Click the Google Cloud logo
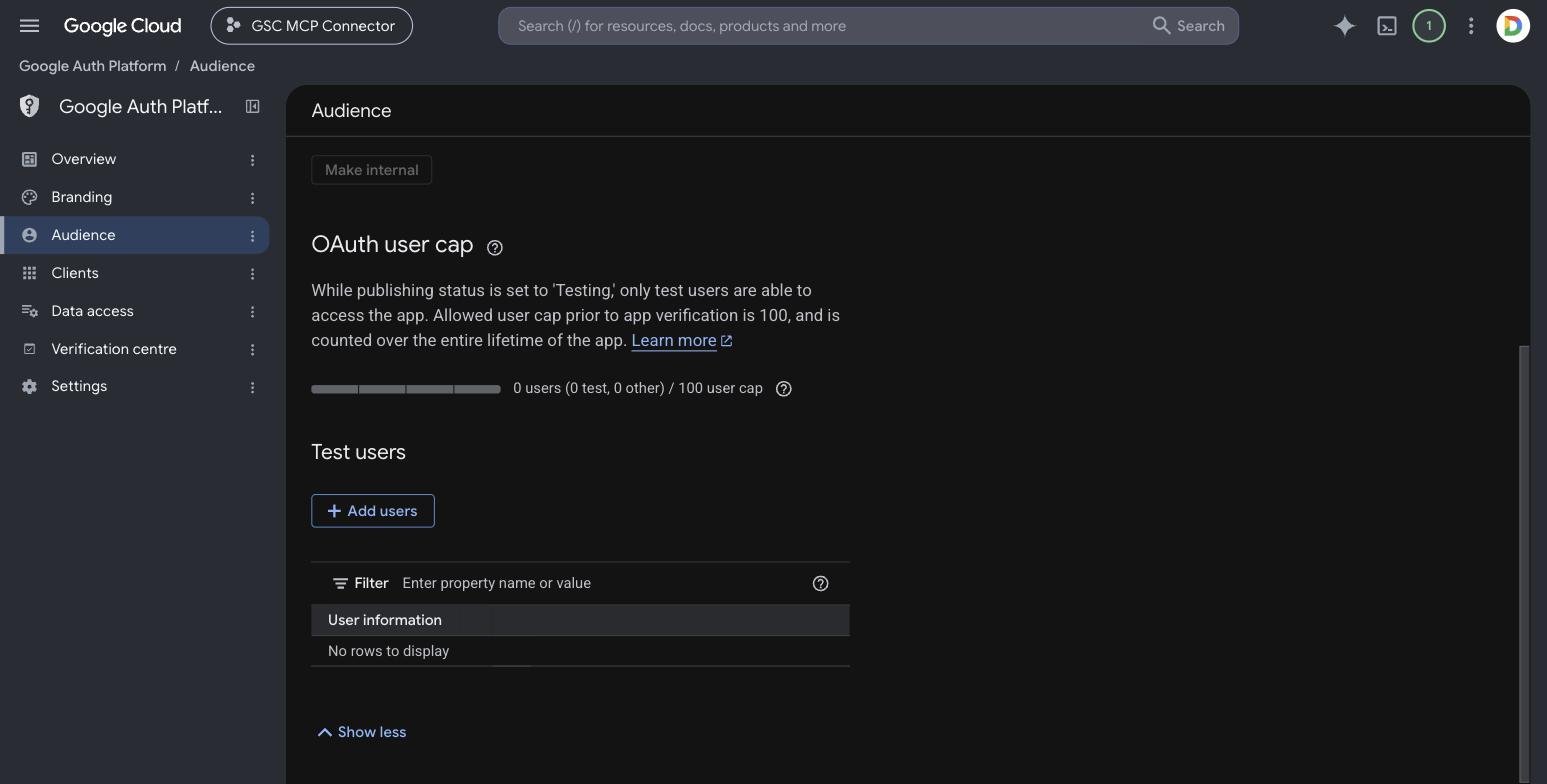The image size is (1547, 784). point(122,26)
